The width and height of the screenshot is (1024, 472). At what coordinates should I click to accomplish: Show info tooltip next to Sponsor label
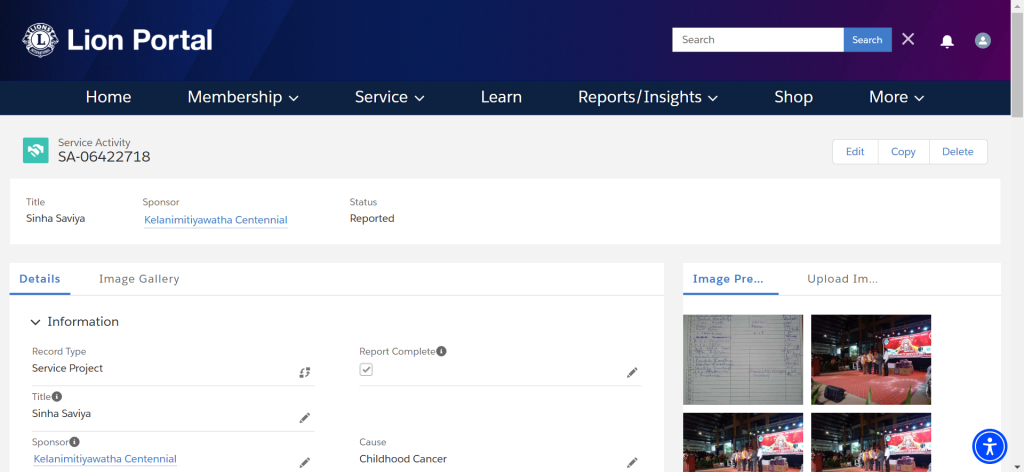74,441
